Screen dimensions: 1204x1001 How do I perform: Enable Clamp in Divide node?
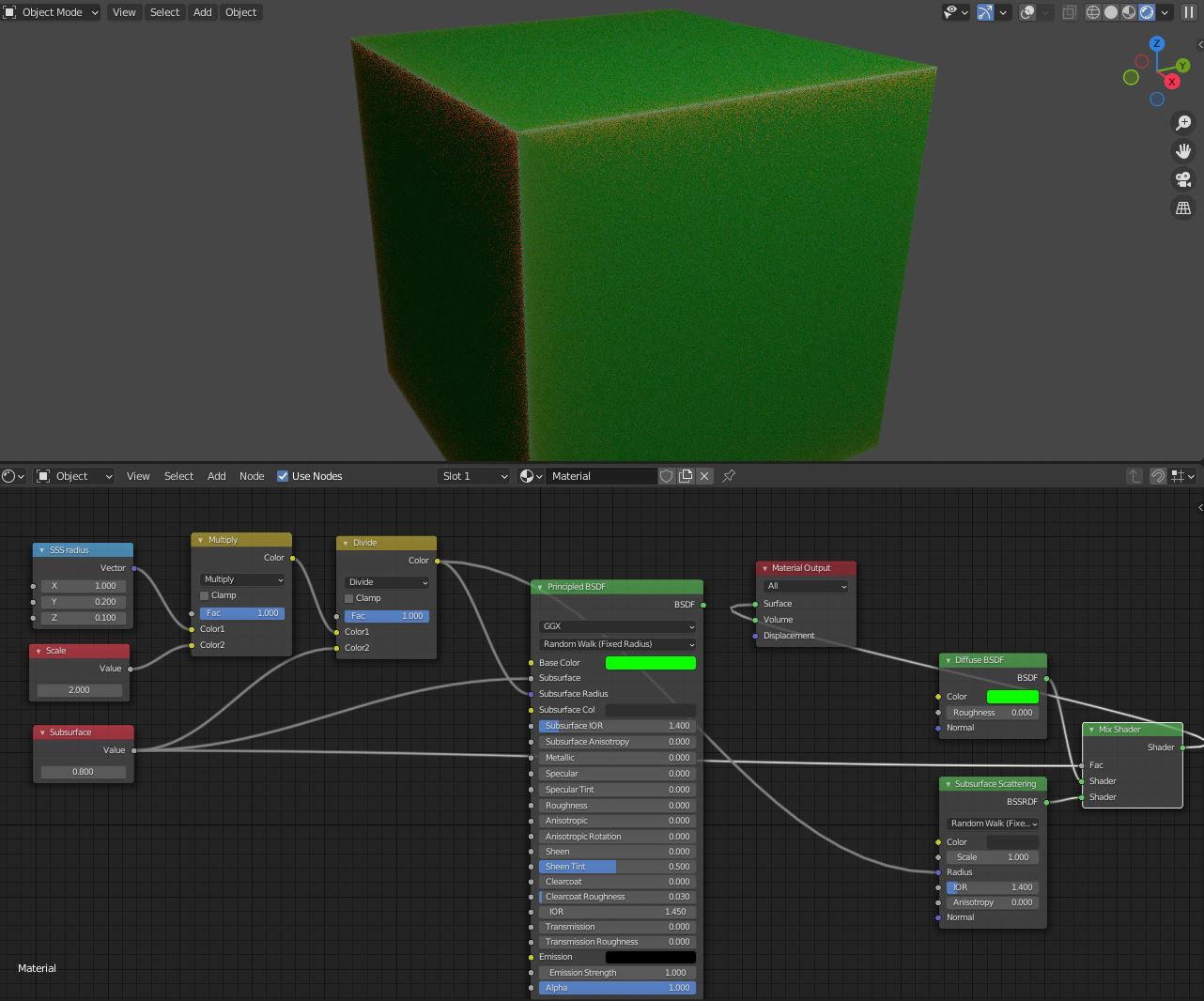349,598
